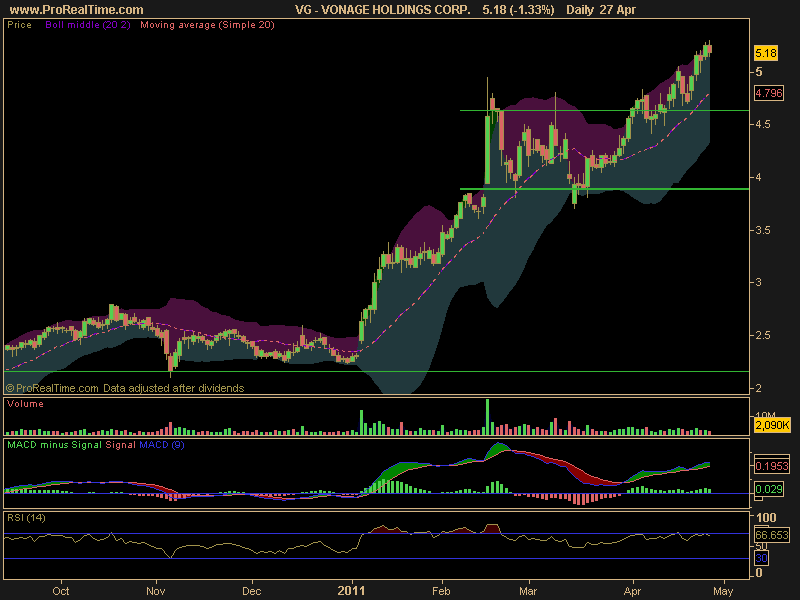
Task: Click the ProRealTime.com Data adjusted after dividends note
Action: (125, 388)
